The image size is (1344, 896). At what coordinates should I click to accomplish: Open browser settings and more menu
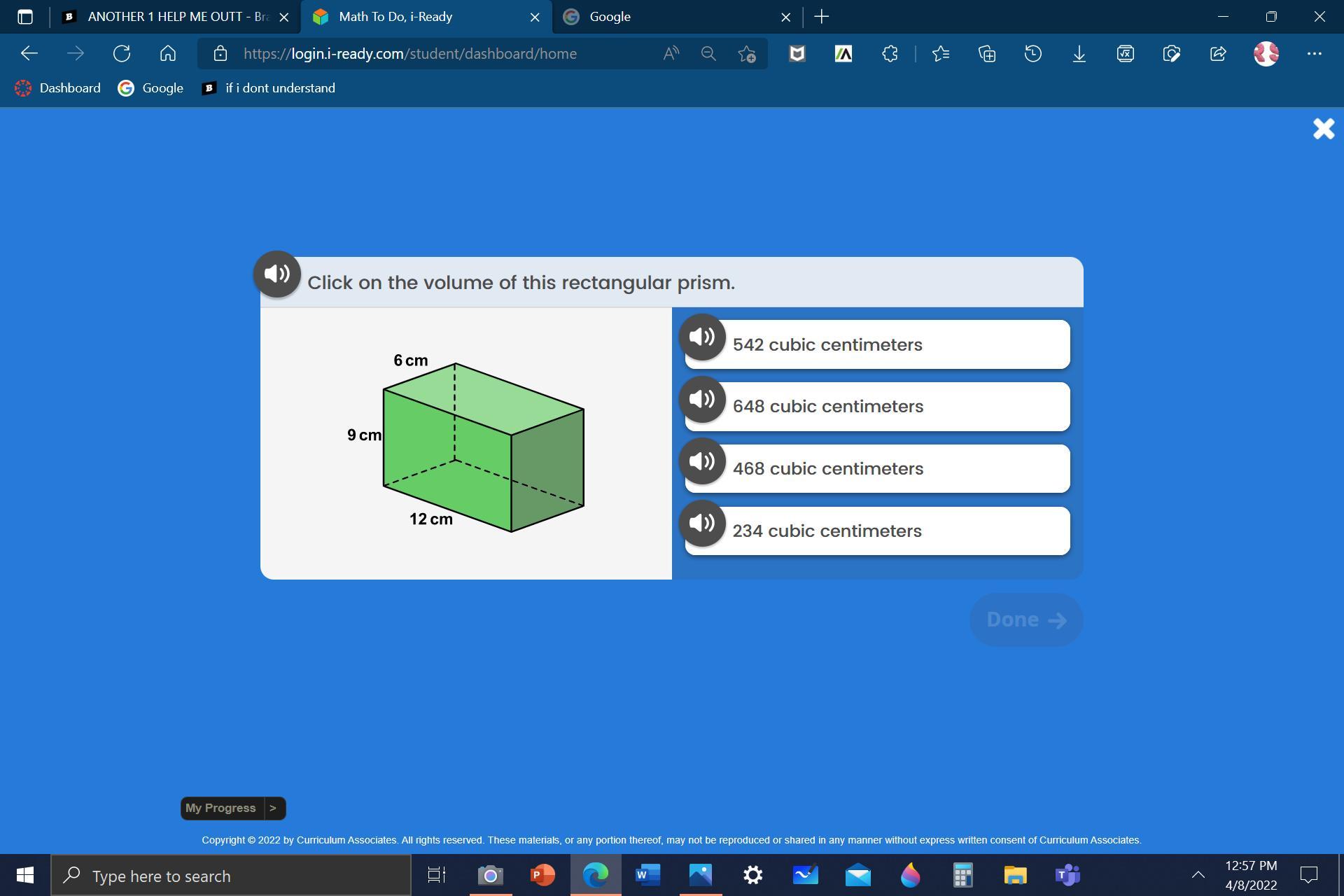tap(1314, 54)
